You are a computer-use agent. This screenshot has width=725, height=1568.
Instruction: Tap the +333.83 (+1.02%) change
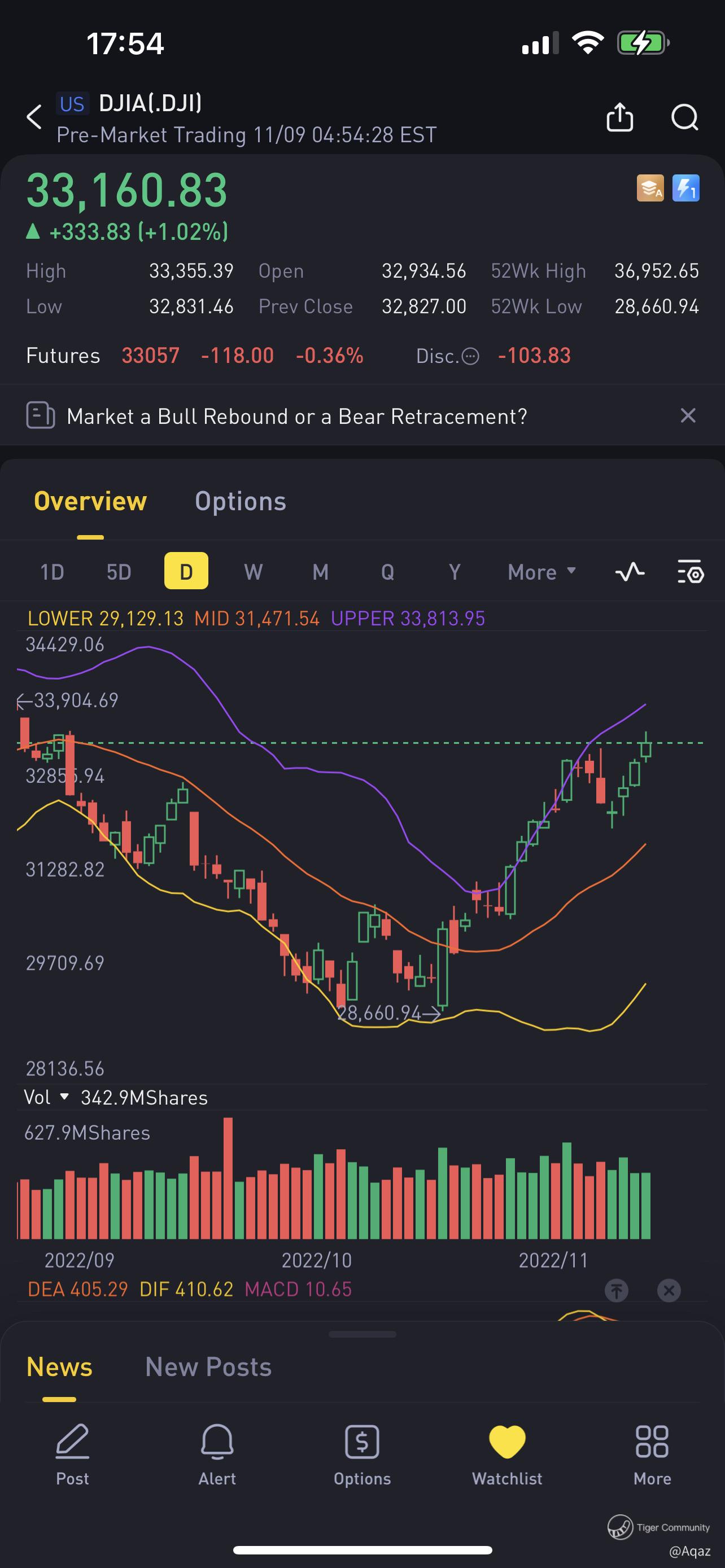126,232
